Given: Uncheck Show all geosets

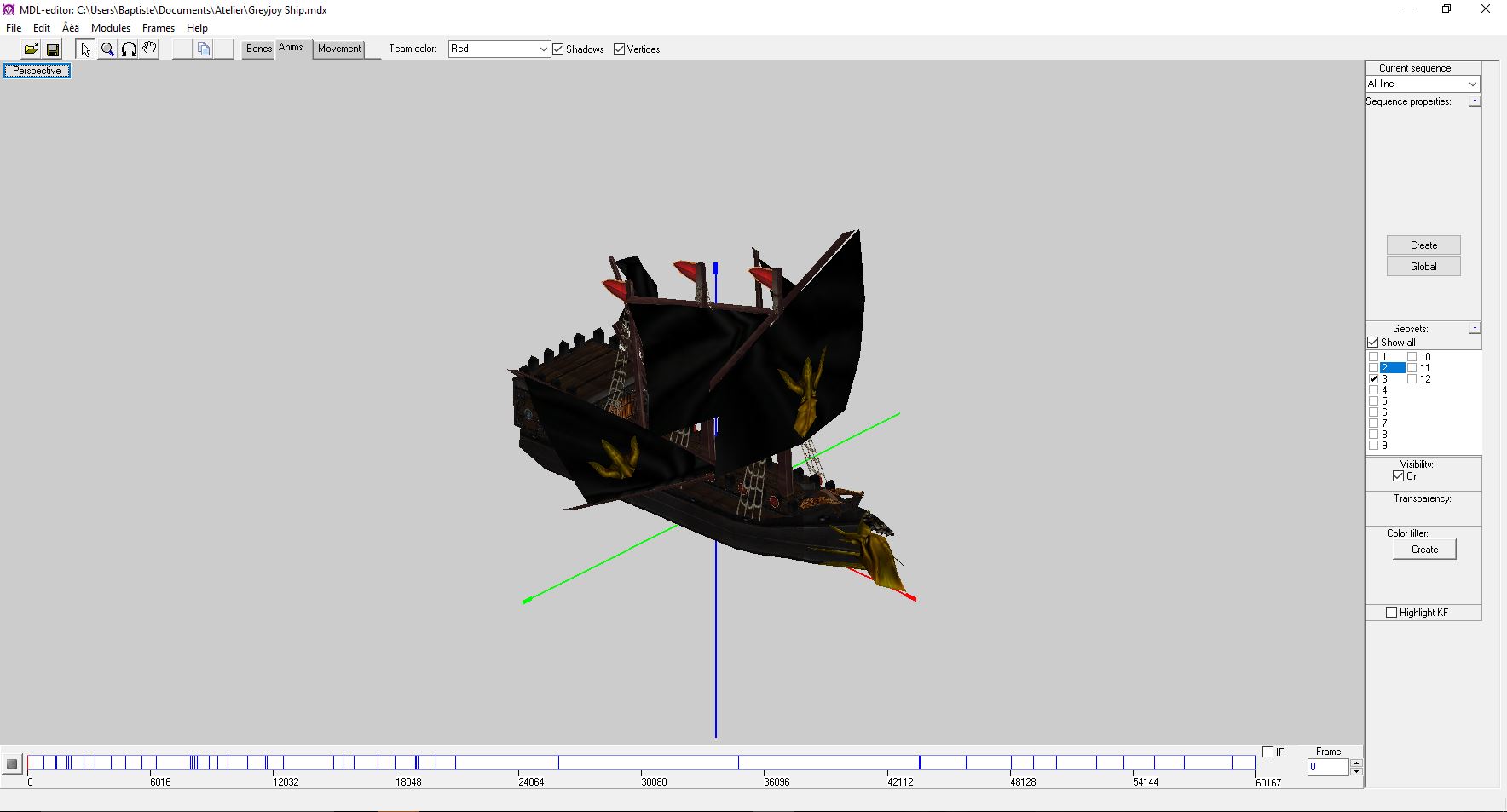Looking at the screenshot, I should [x=1373, y=343].
